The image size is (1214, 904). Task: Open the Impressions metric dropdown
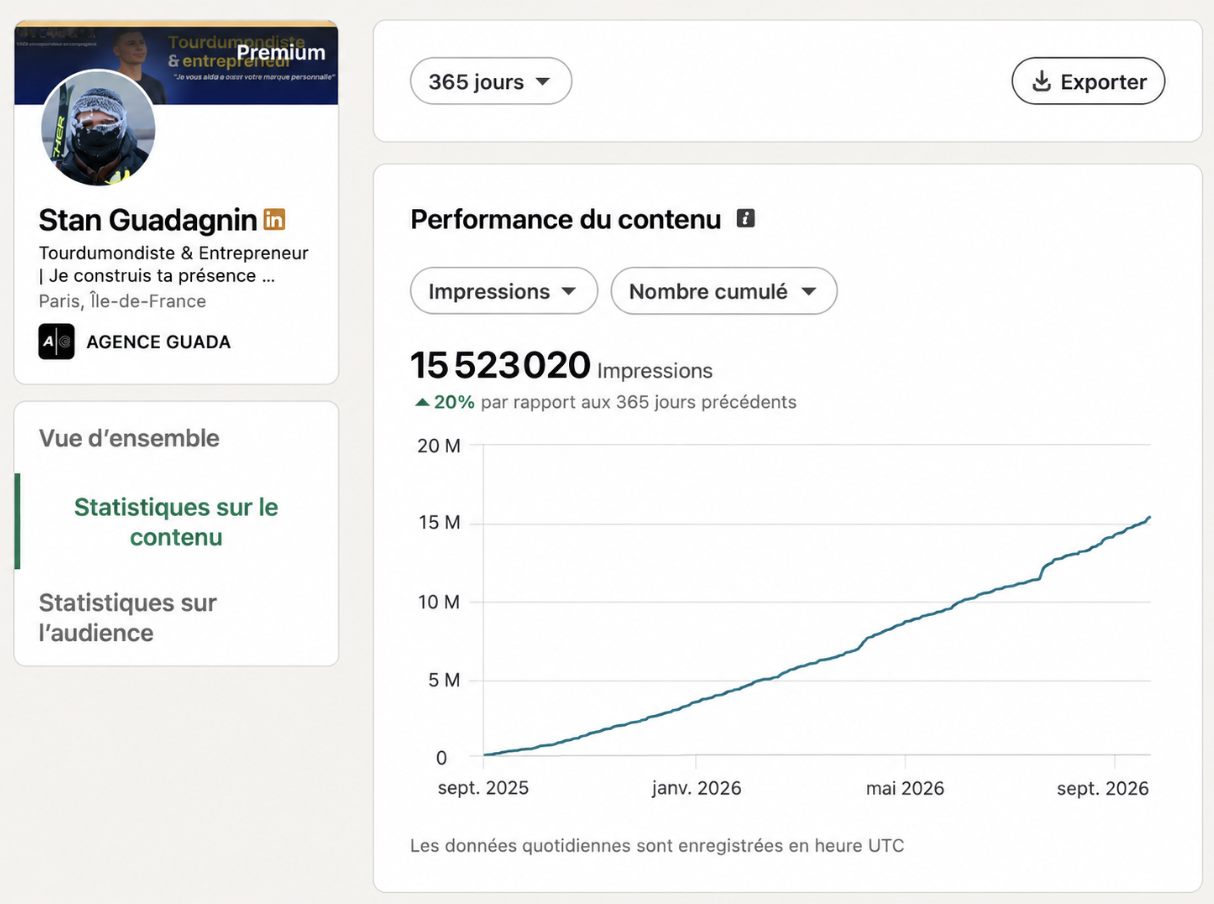coord(504,291)
